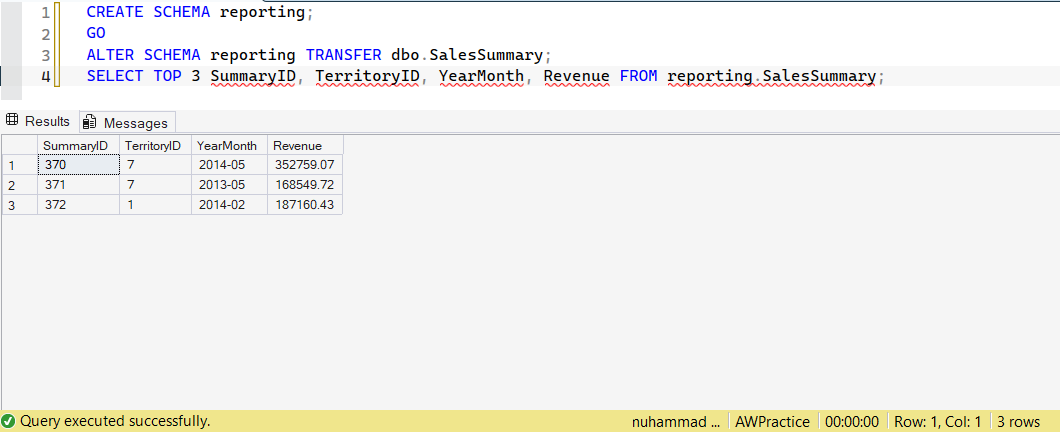Select the TerritoryID column header
Image resolution: width=1060 pixels, height=432 pixels.
point(155,145)
